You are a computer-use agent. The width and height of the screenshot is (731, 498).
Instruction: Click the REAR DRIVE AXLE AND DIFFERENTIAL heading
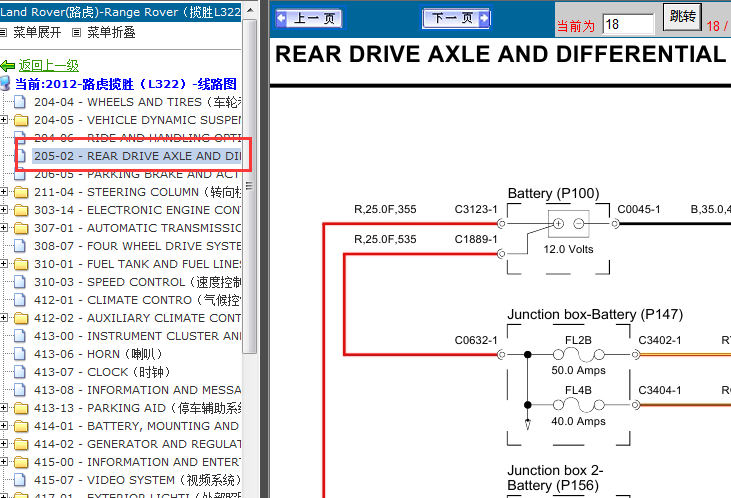click(x=500, y=54)
